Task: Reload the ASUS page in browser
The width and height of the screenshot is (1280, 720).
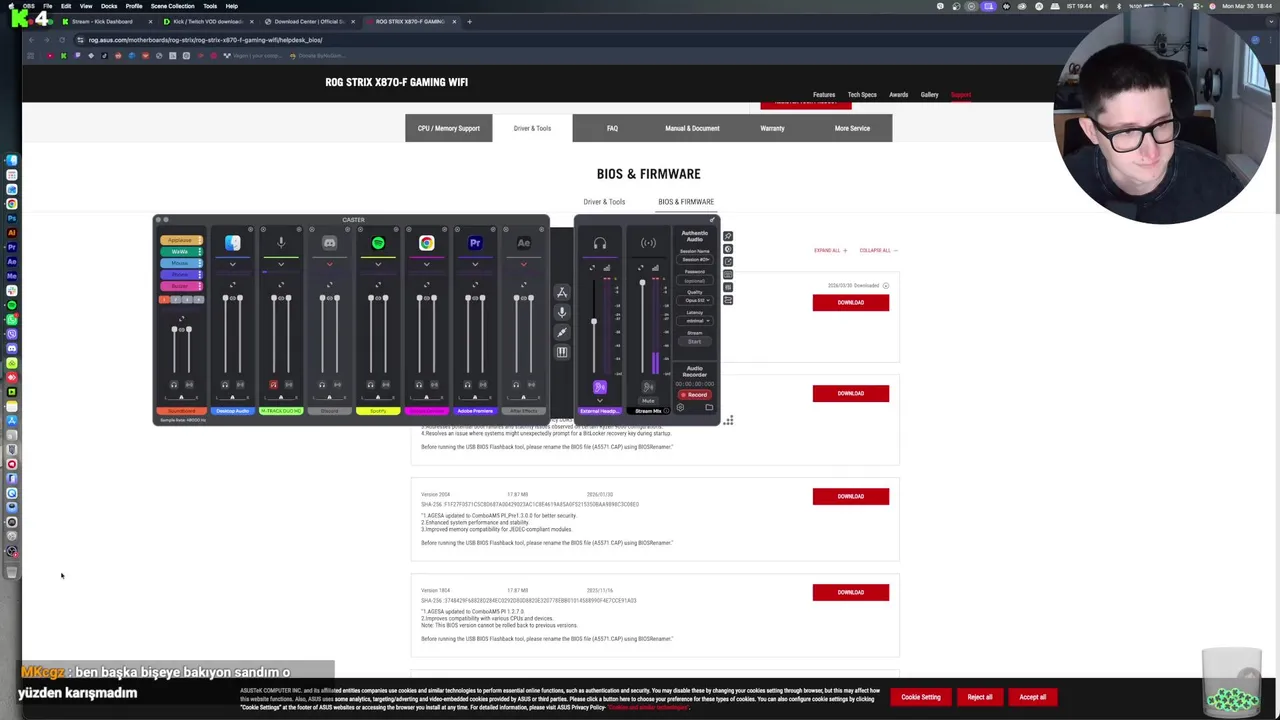Action: [62, 40]
